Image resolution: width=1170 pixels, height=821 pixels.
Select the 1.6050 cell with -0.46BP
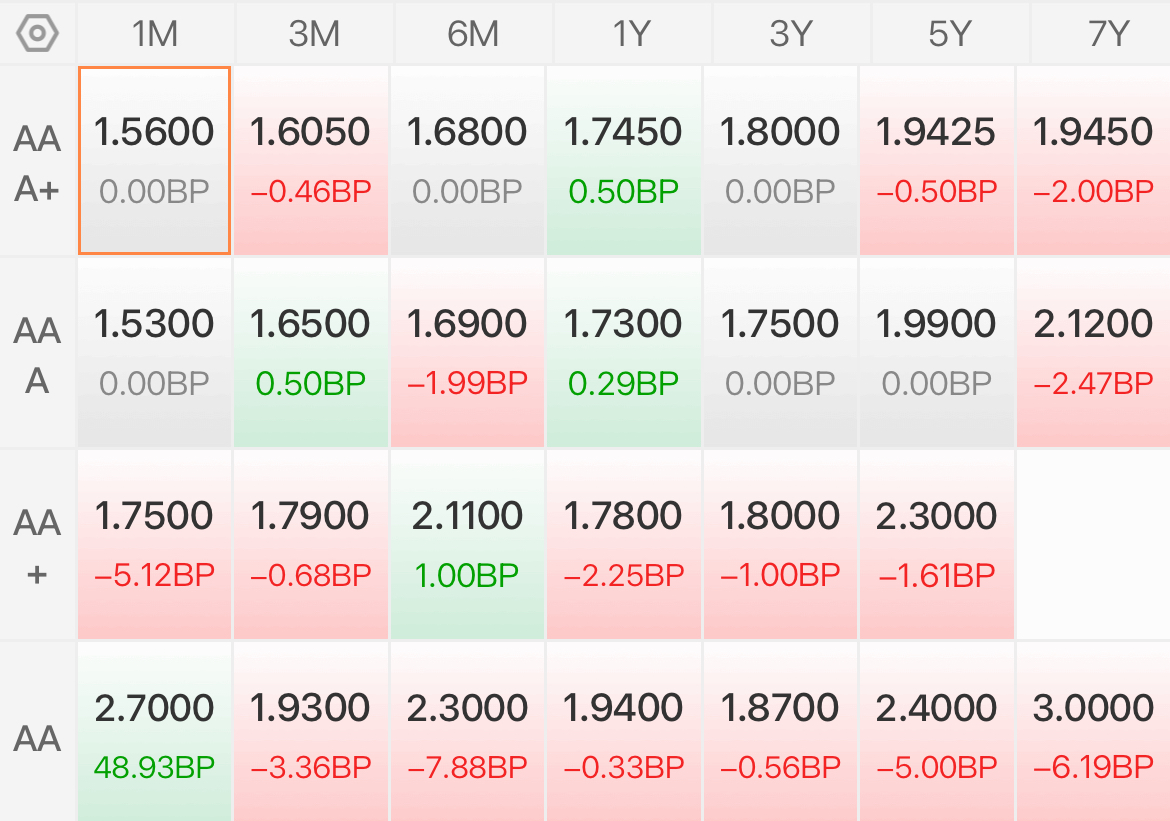coord(311,160)
